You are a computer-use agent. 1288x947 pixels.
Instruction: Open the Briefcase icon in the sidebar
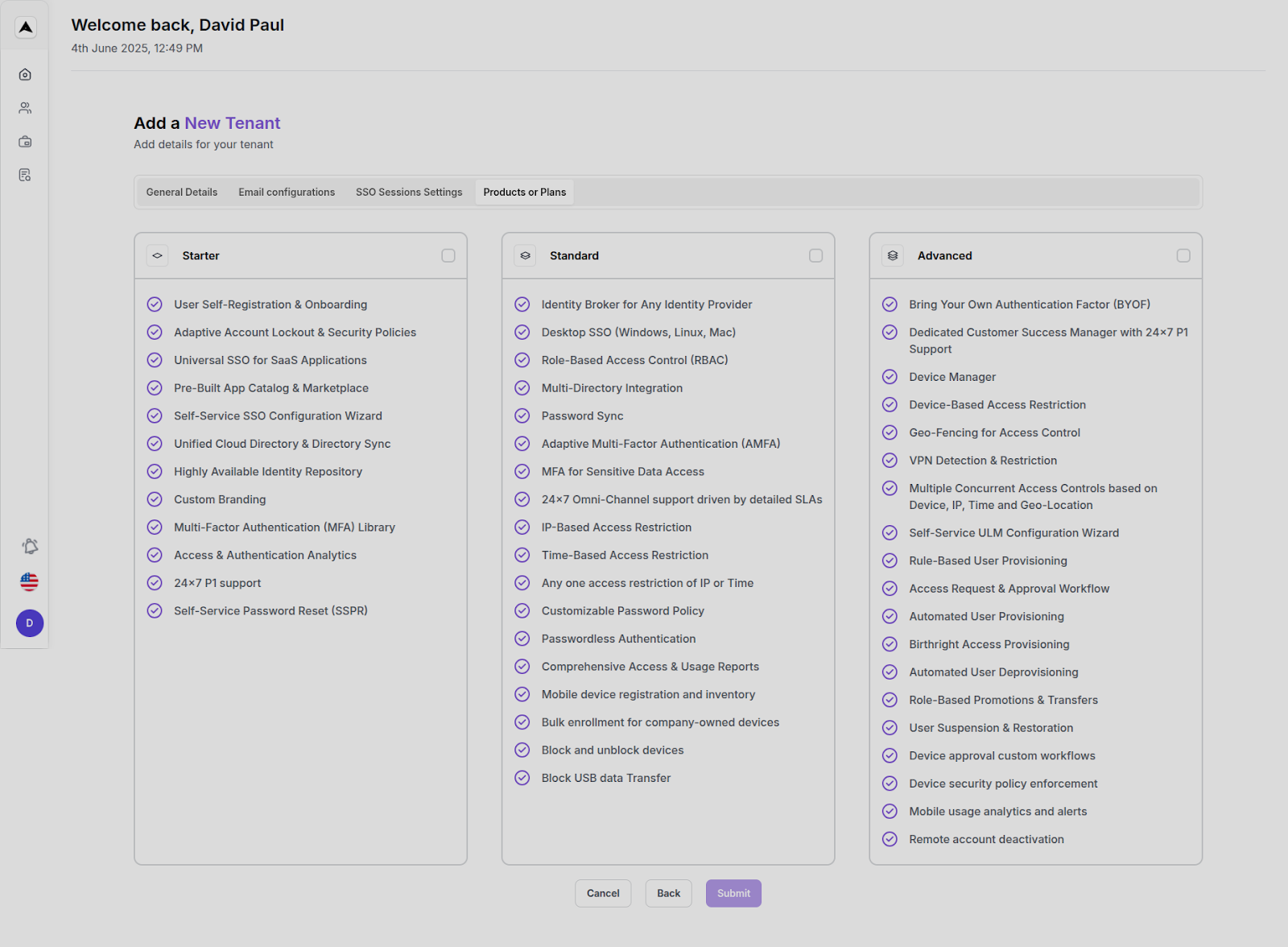(x=24, y=142)
